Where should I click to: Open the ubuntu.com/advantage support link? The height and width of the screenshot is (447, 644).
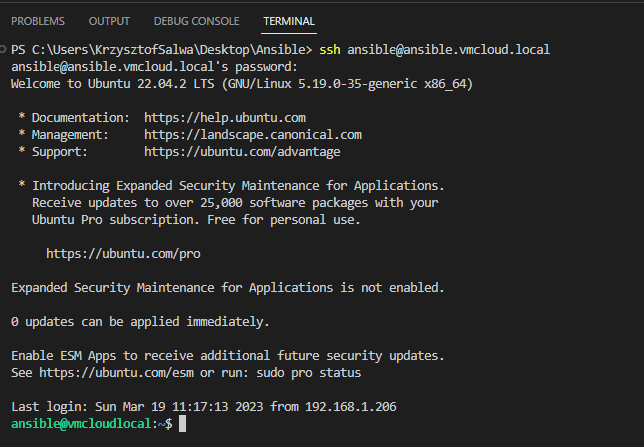point(242,152)
